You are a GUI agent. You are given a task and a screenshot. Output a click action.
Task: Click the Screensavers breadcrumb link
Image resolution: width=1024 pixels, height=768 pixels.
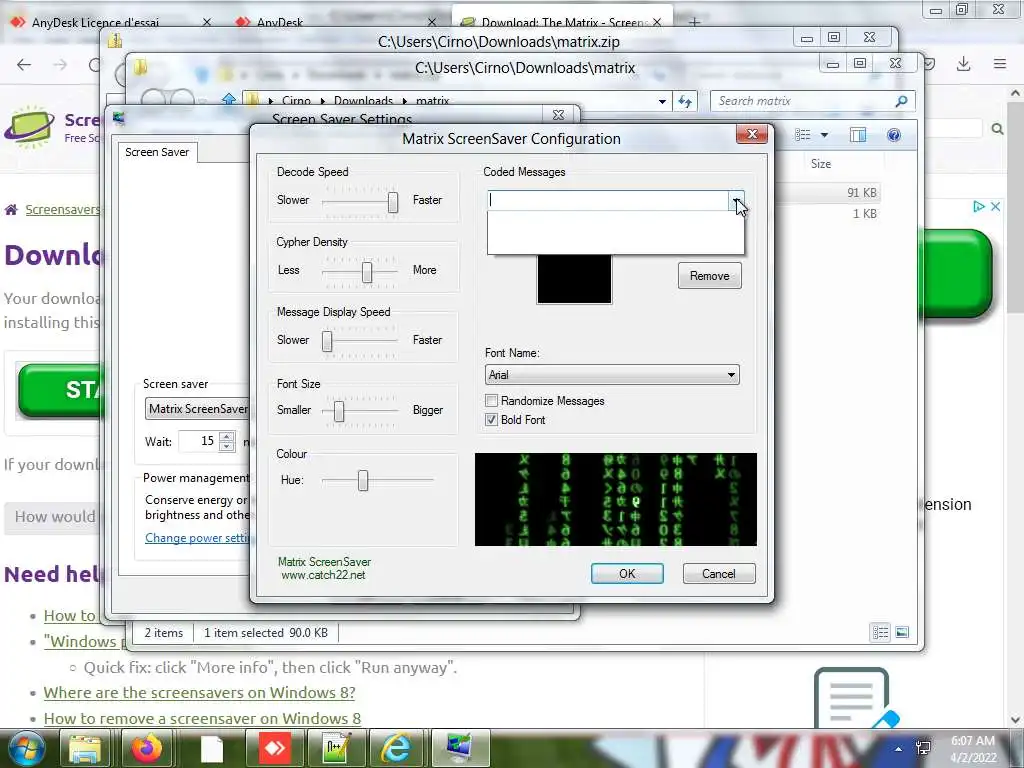coord(63,210)
